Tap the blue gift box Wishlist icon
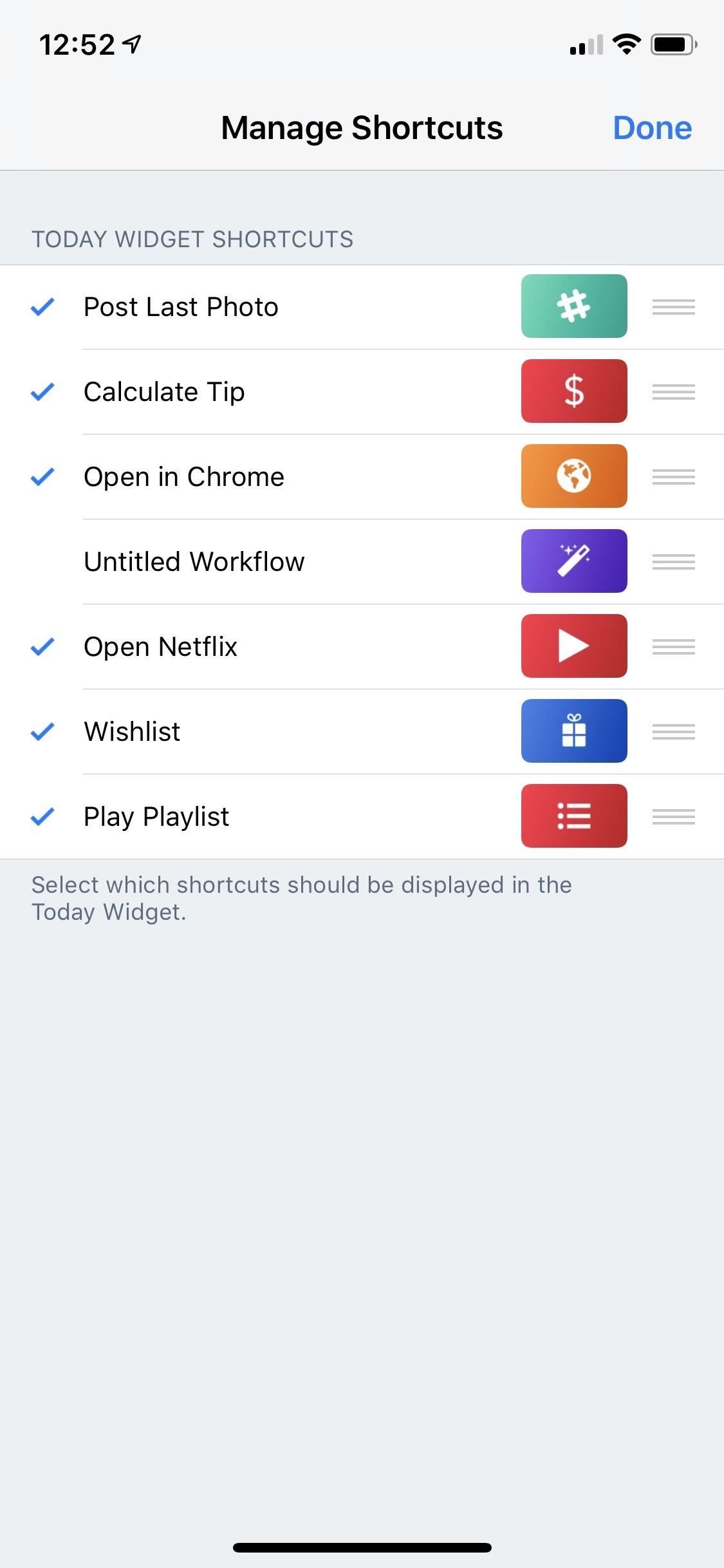 pos(574,731)
